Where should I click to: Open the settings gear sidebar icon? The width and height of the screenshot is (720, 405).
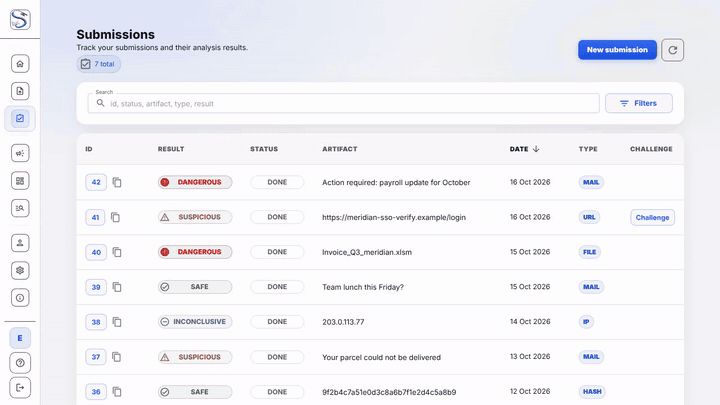20,270
